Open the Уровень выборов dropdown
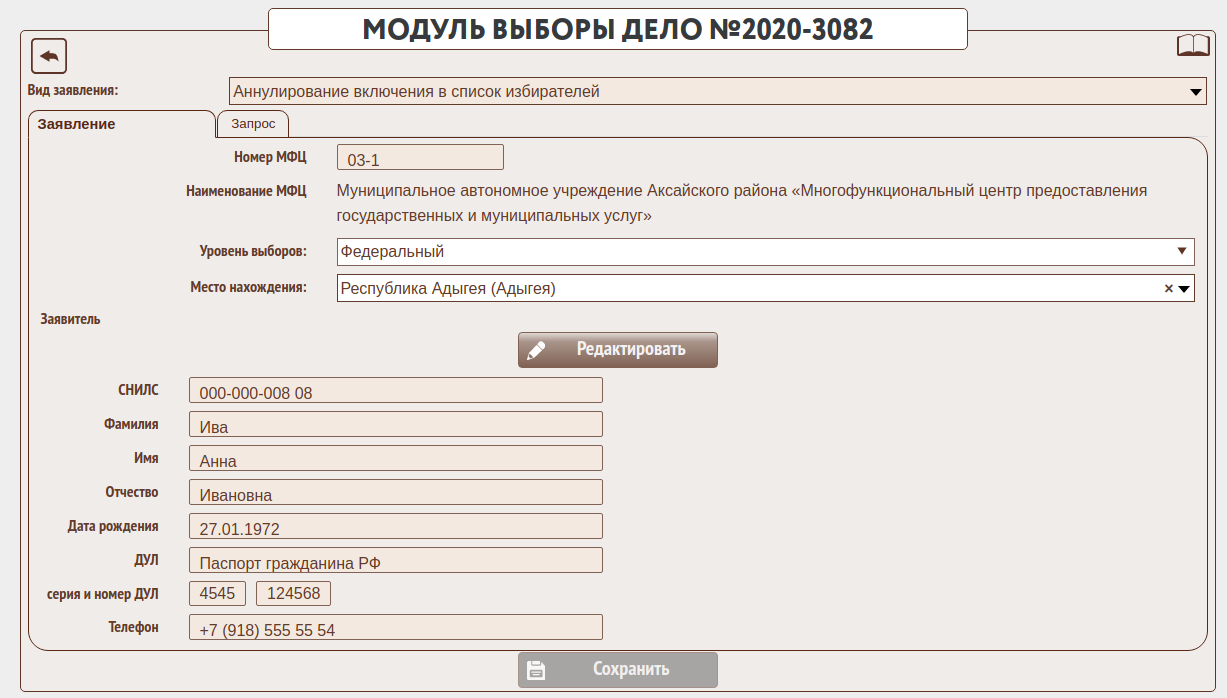This screenshot has height=698, width=1227. click(x=1183, y=251)
